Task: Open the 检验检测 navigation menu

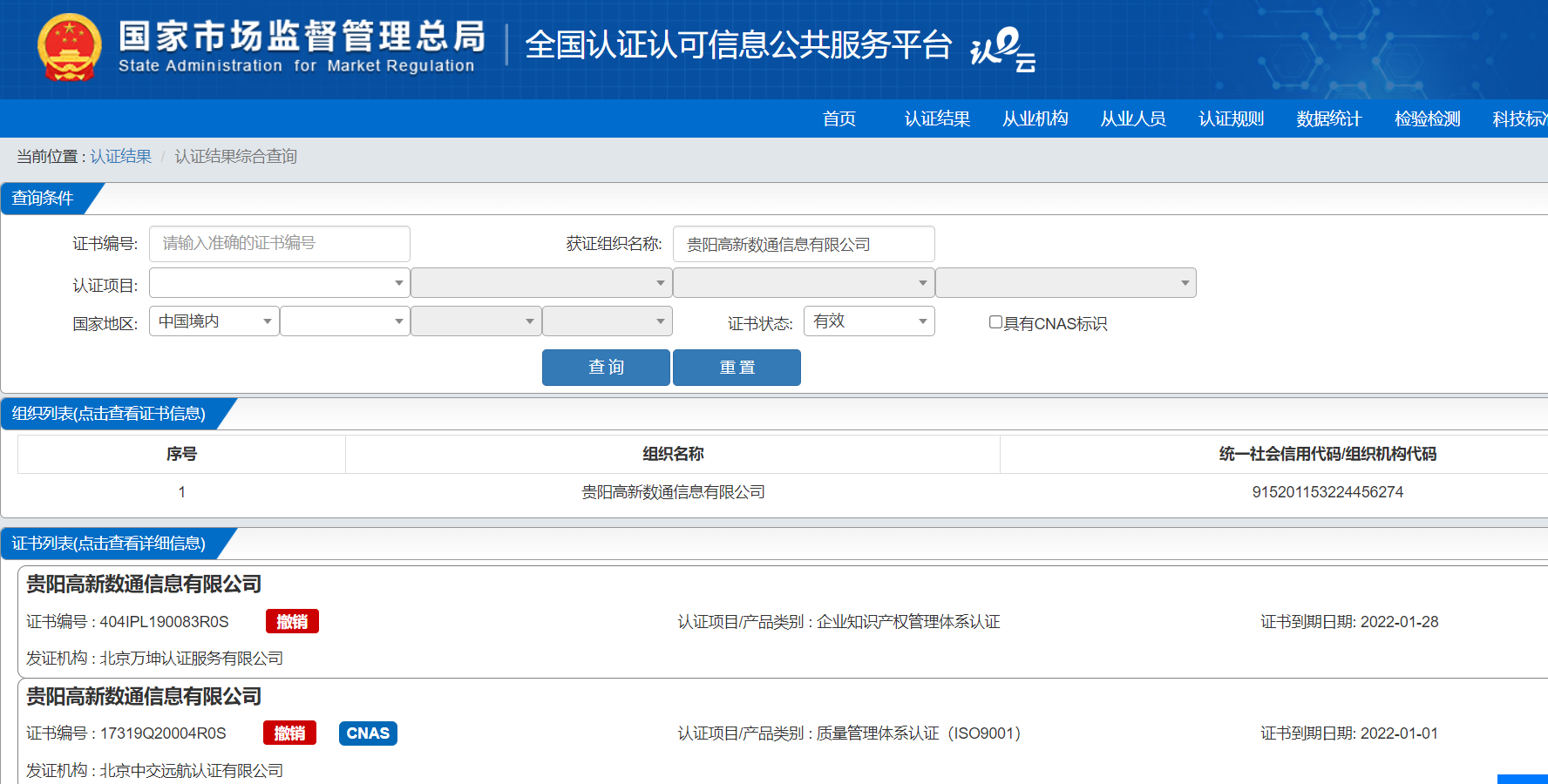Action: tap(1427, 118)
